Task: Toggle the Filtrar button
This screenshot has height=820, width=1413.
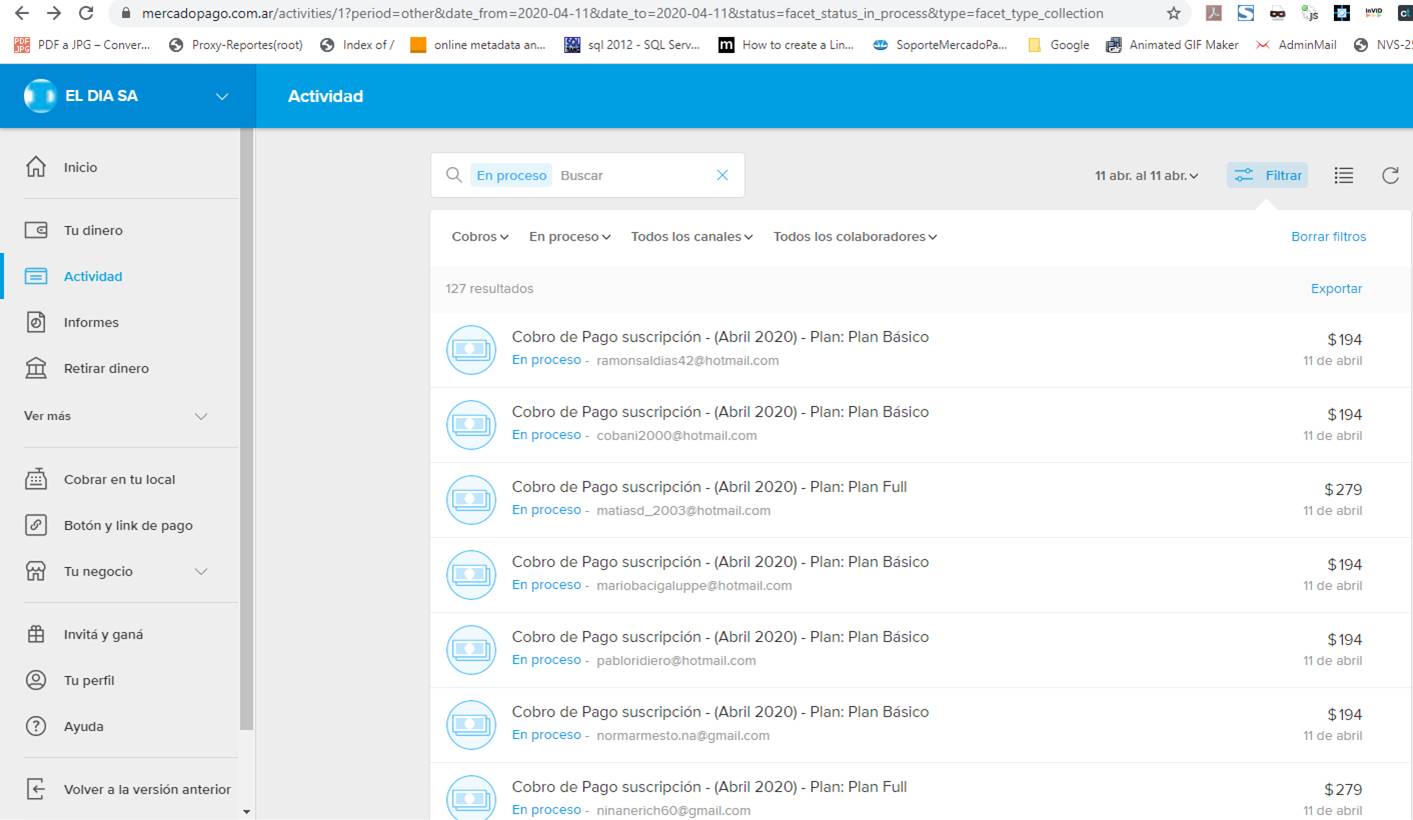Action: (1268, 176)
